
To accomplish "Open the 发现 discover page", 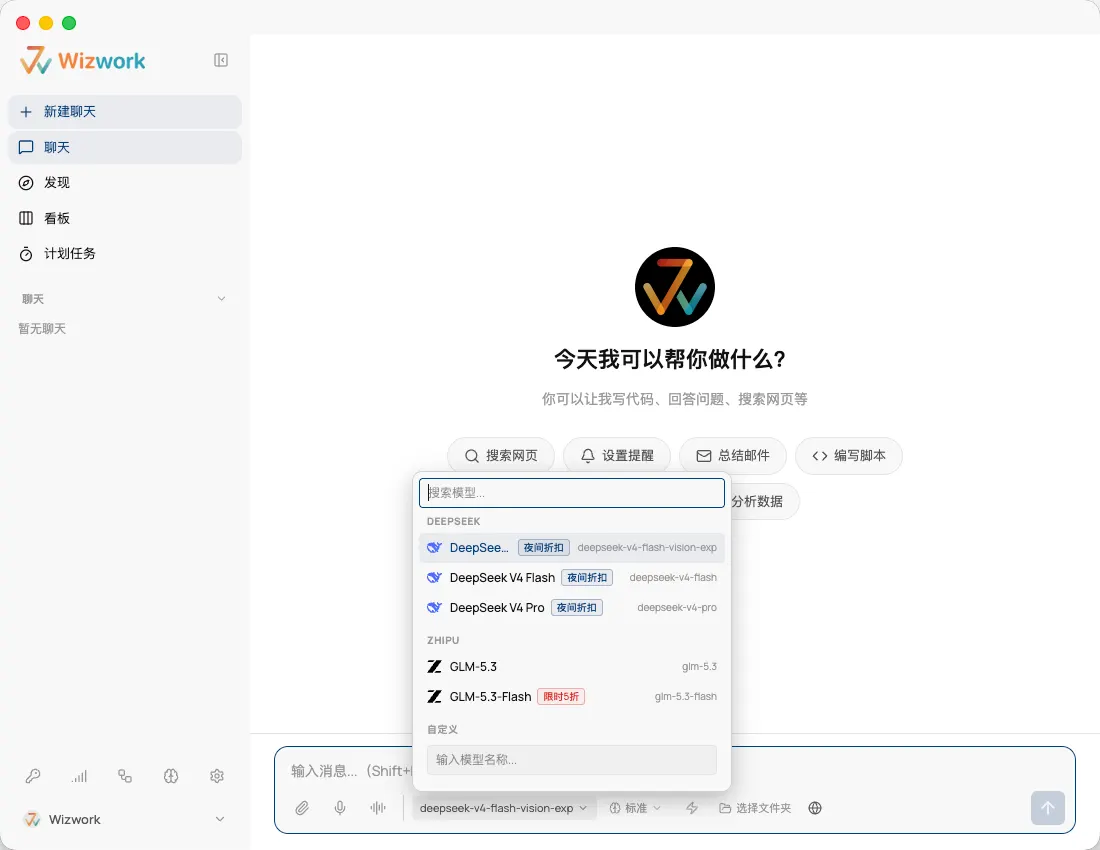I will 125,182.
